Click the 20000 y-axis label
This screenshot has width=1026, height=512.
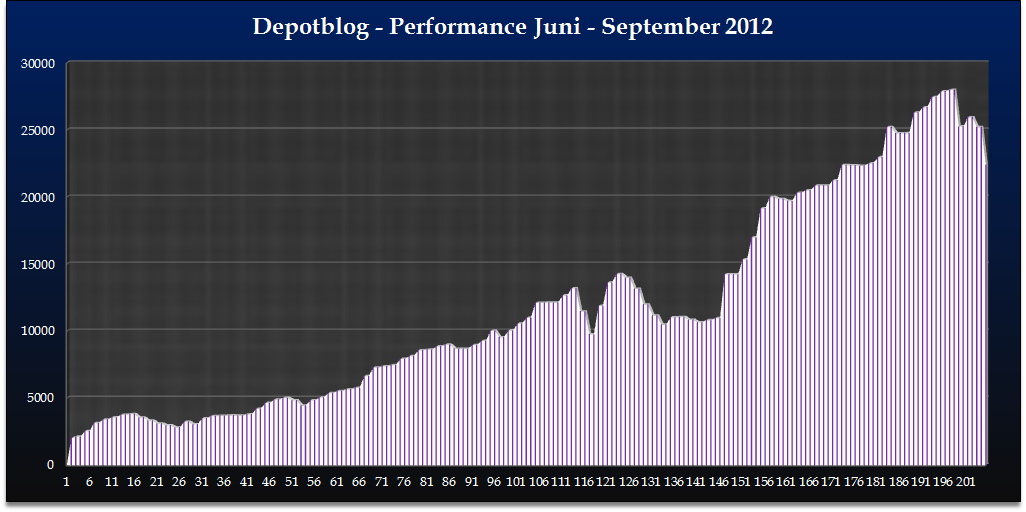[x=38, y=197]
